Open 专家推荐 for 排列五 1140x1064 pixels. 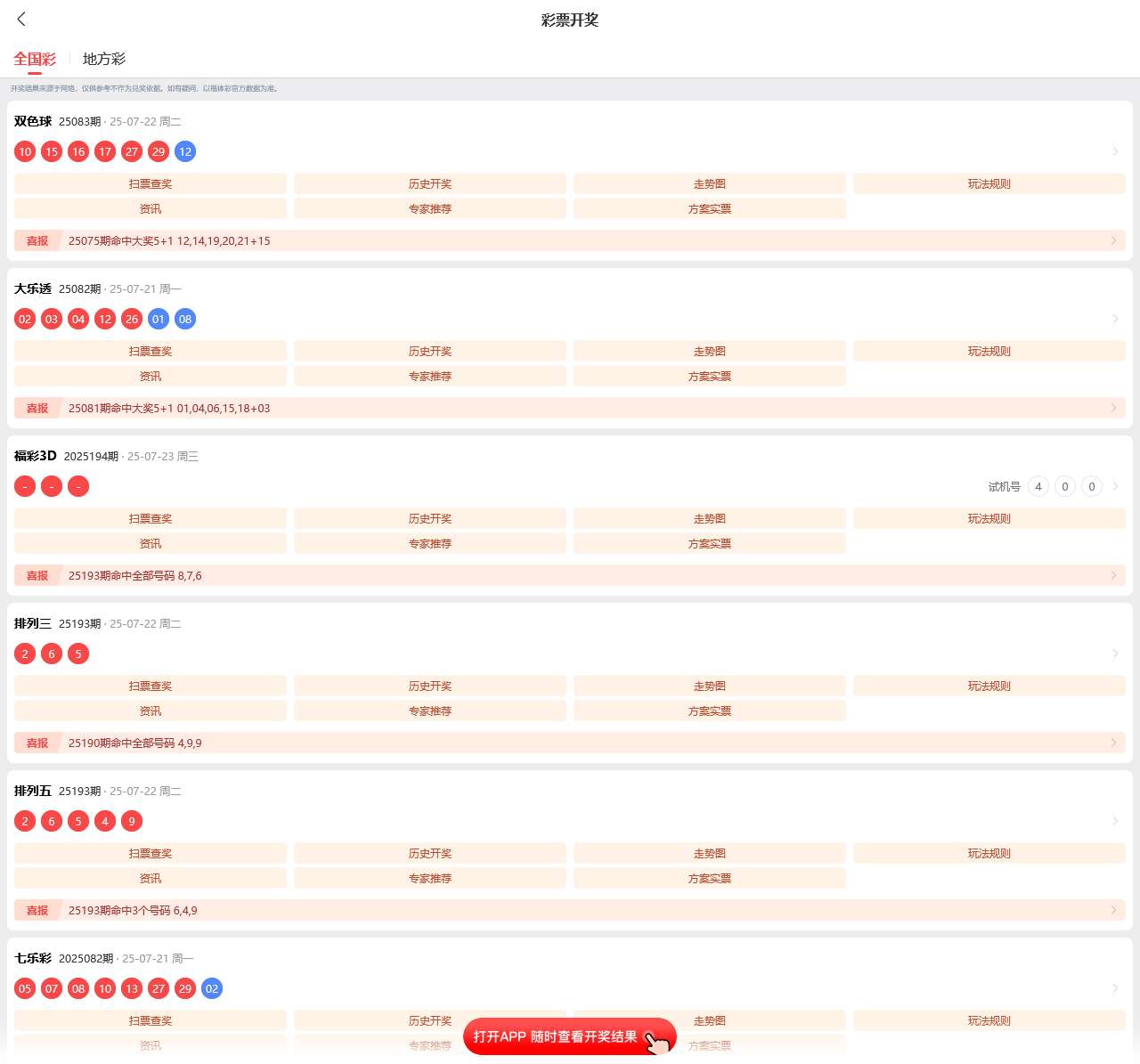(x=430, y=878)
